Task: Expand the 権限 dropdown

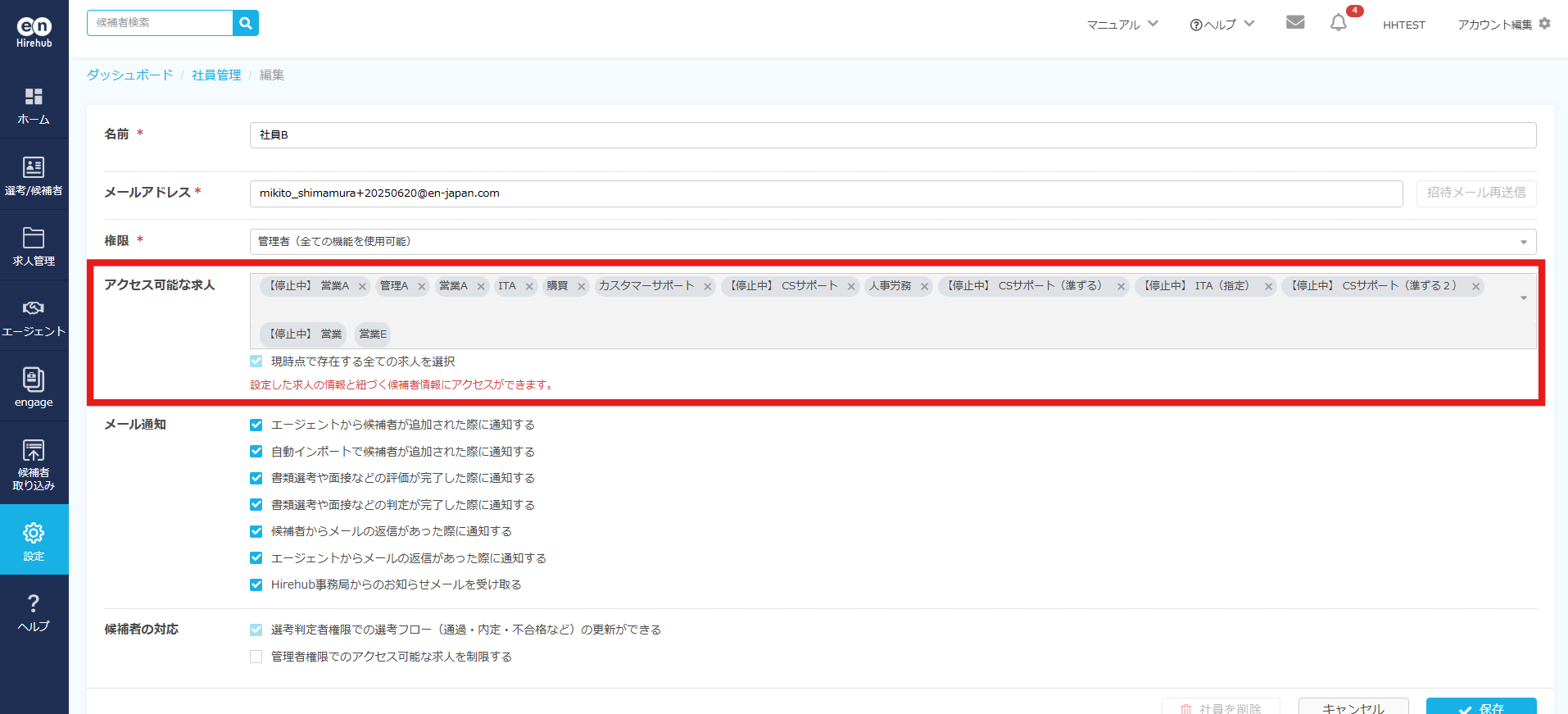Action: click(892, 242)
